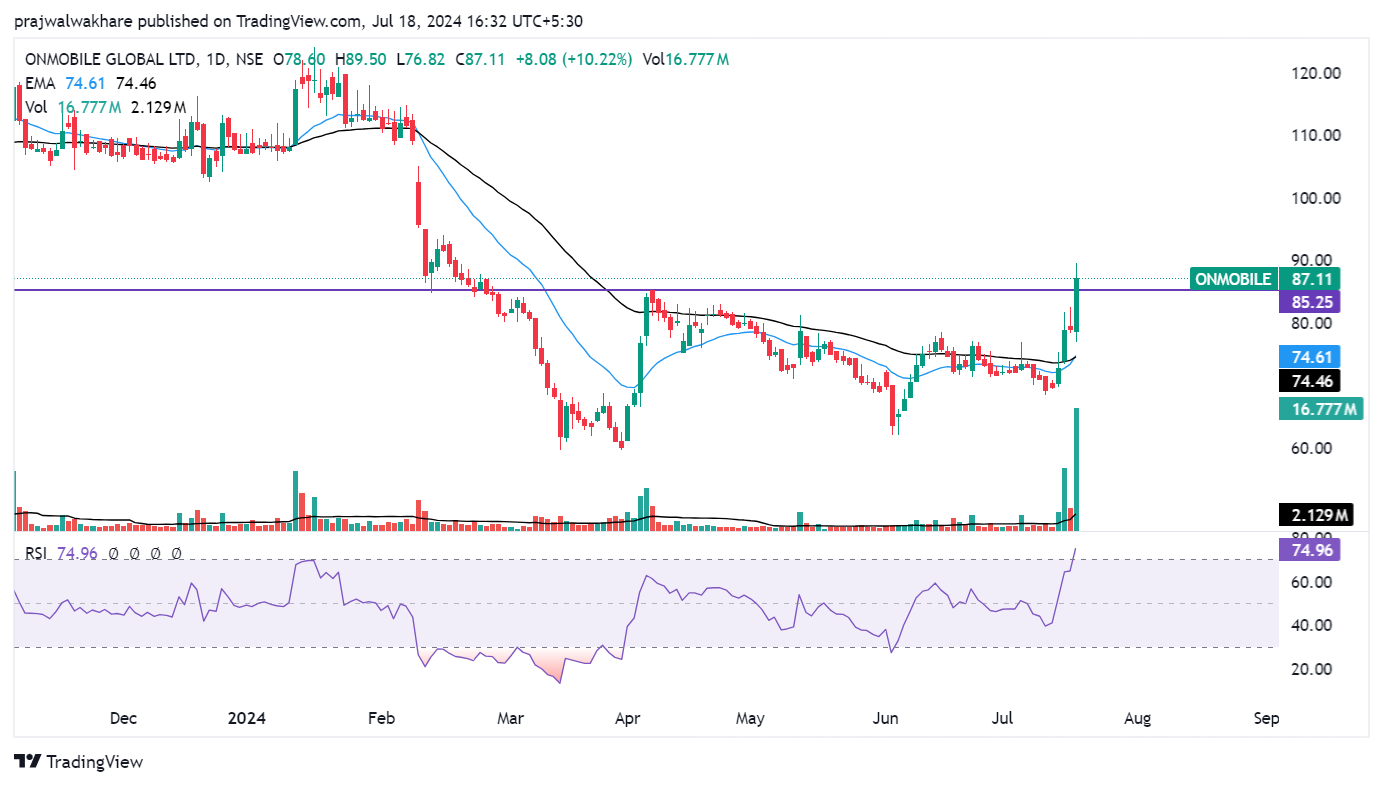Click the Apr label on time axis
Viewport: 1383px width, 785px height.
pos(627,718)
